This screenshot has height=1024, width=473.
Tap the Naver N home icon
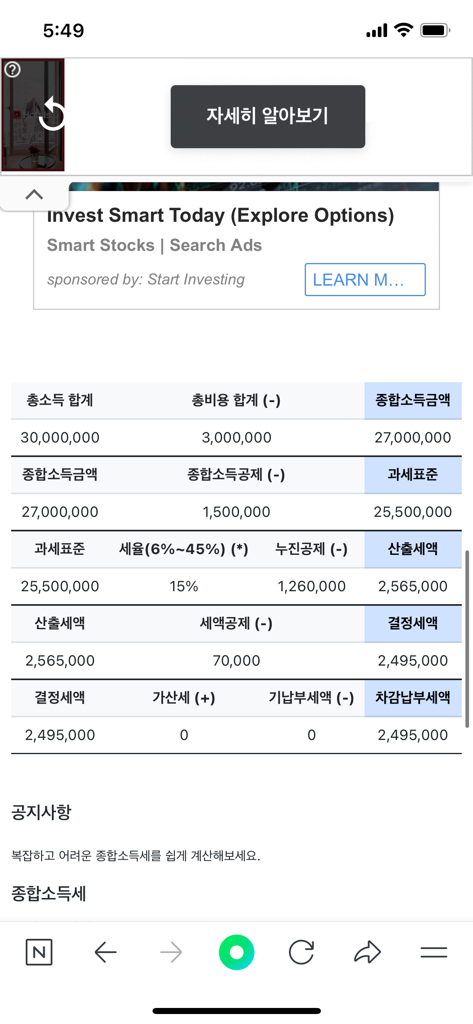(39, 953)
